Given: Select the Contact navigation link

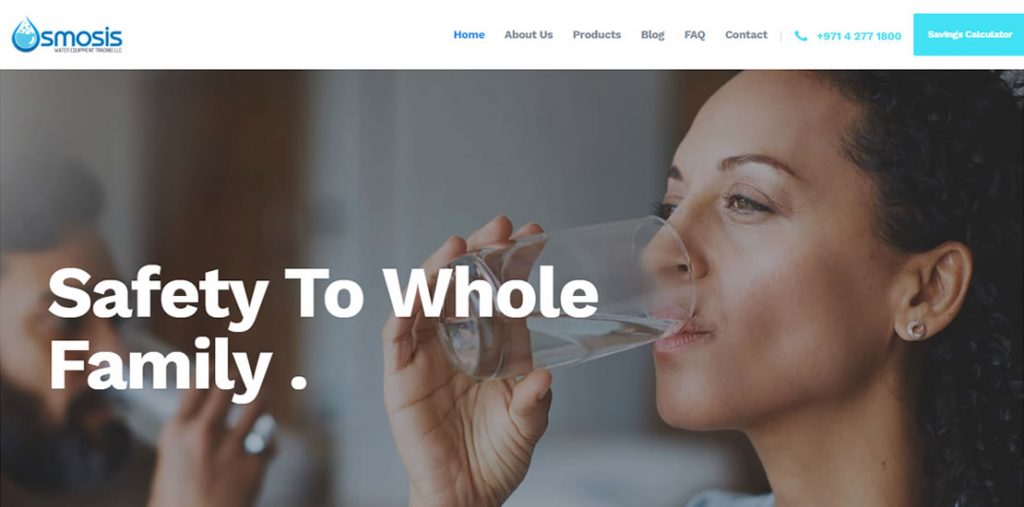Looking at the screenshot, I should 746,35.
